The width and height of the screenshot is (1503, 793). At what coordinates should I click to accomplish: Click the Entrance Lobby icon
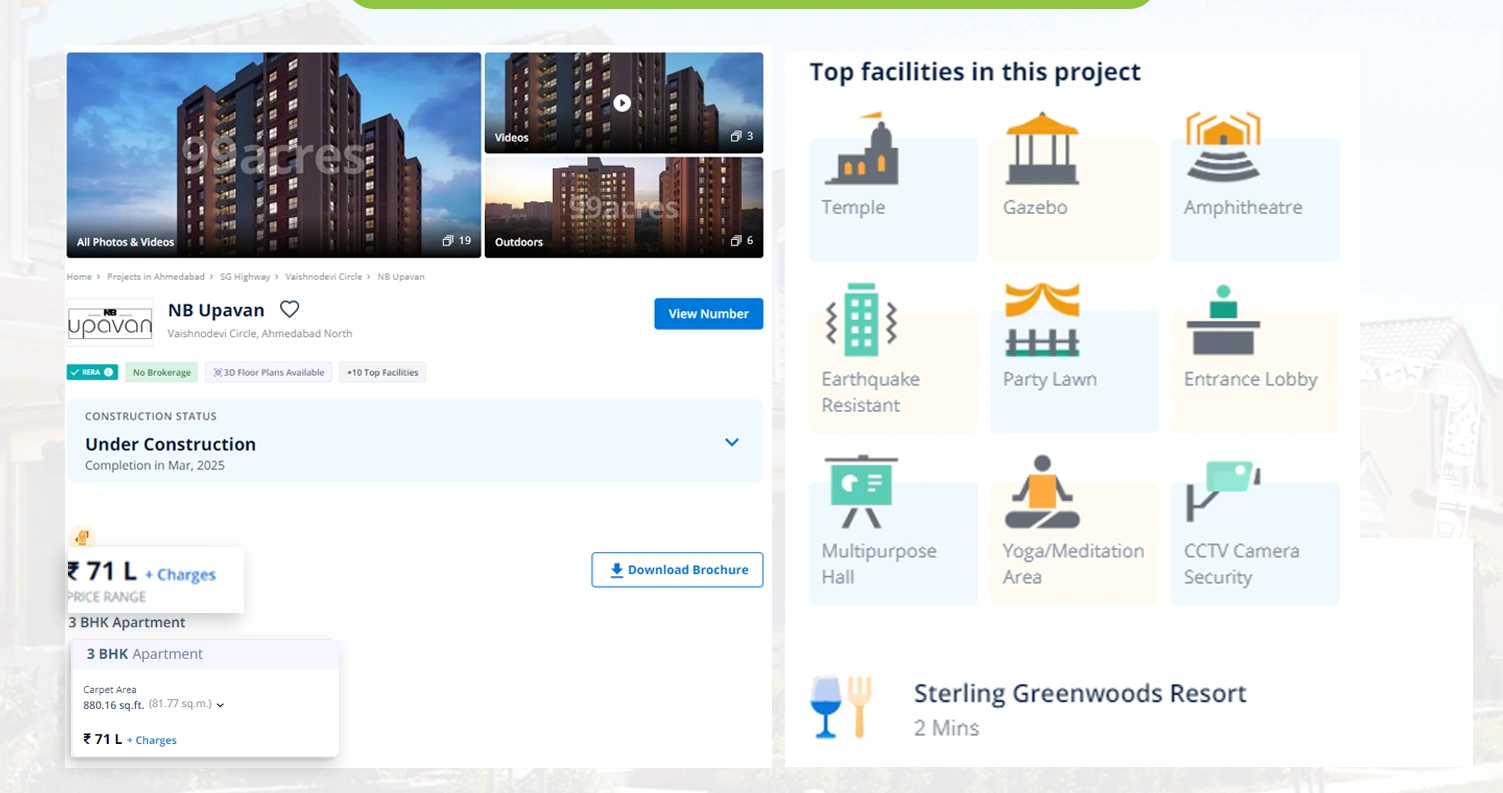(1224, 320)
